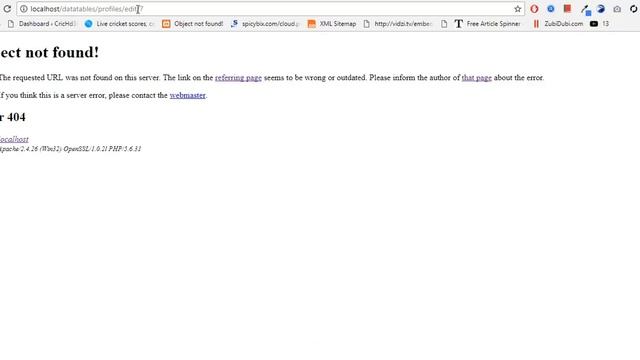This screenshot has width=640, height=360.
Task: Open the pen extension icon with blue badge
Action: pyautogui.click(x=586, y=9)
